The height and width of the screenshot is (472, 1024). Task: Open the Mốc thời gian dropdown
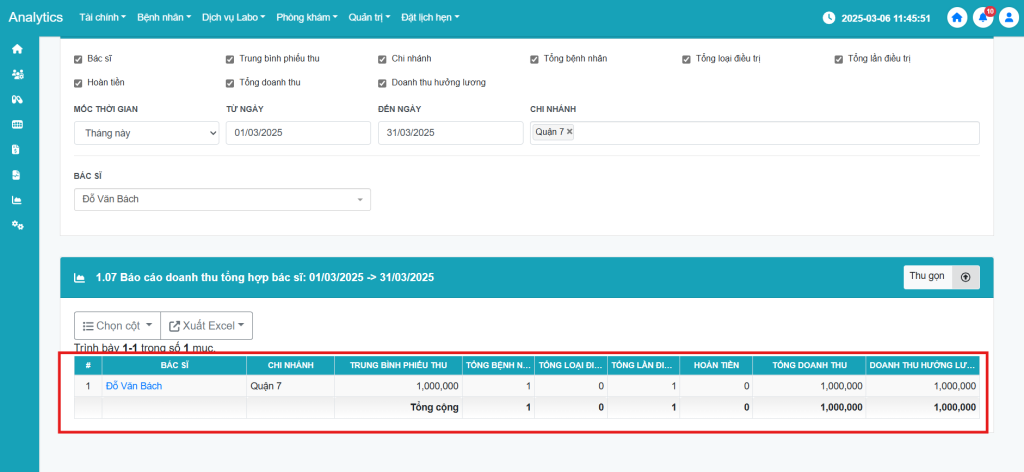[x=146, y=133]
